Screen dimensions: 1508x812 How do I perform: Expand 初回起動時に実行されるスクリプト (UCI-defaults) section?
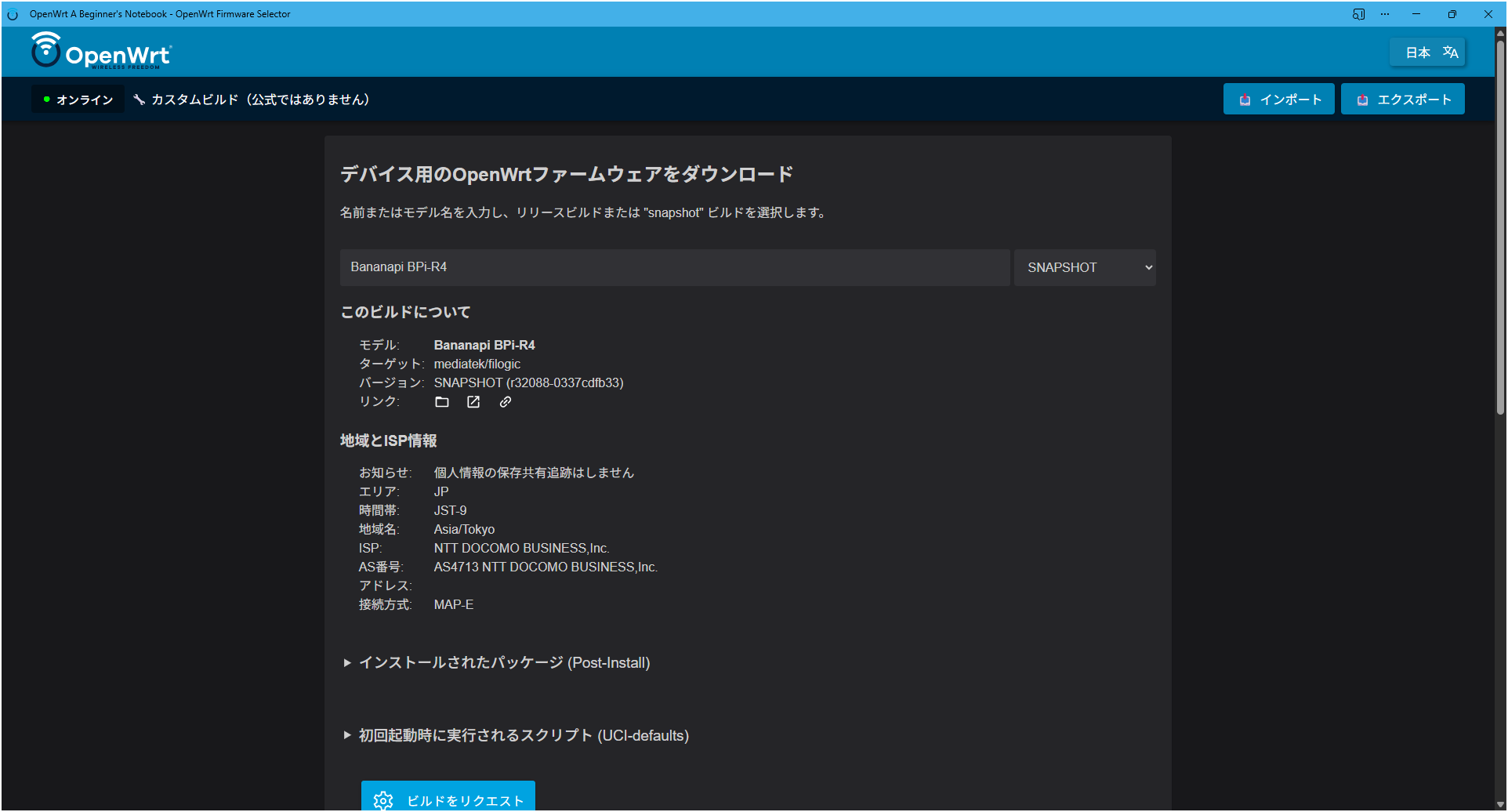click(516, 735)
